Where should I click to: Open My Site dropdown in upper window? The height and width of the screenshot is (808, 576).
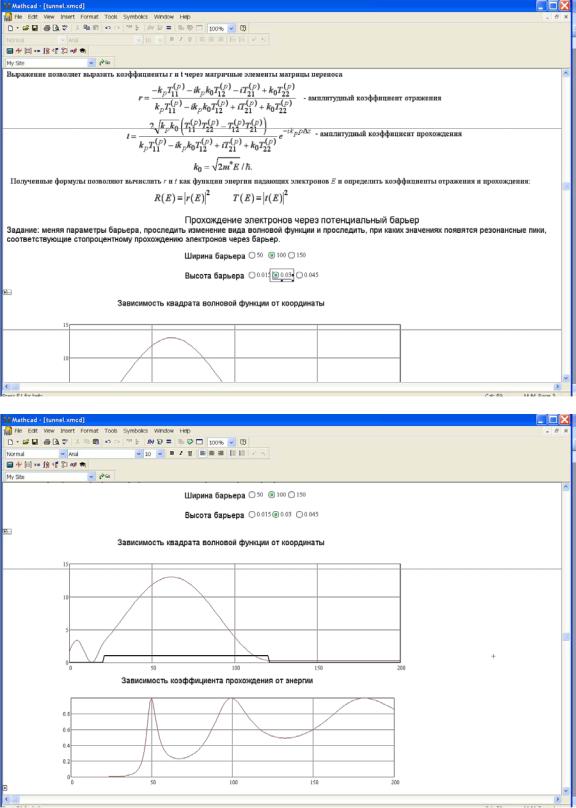point(91,63)
